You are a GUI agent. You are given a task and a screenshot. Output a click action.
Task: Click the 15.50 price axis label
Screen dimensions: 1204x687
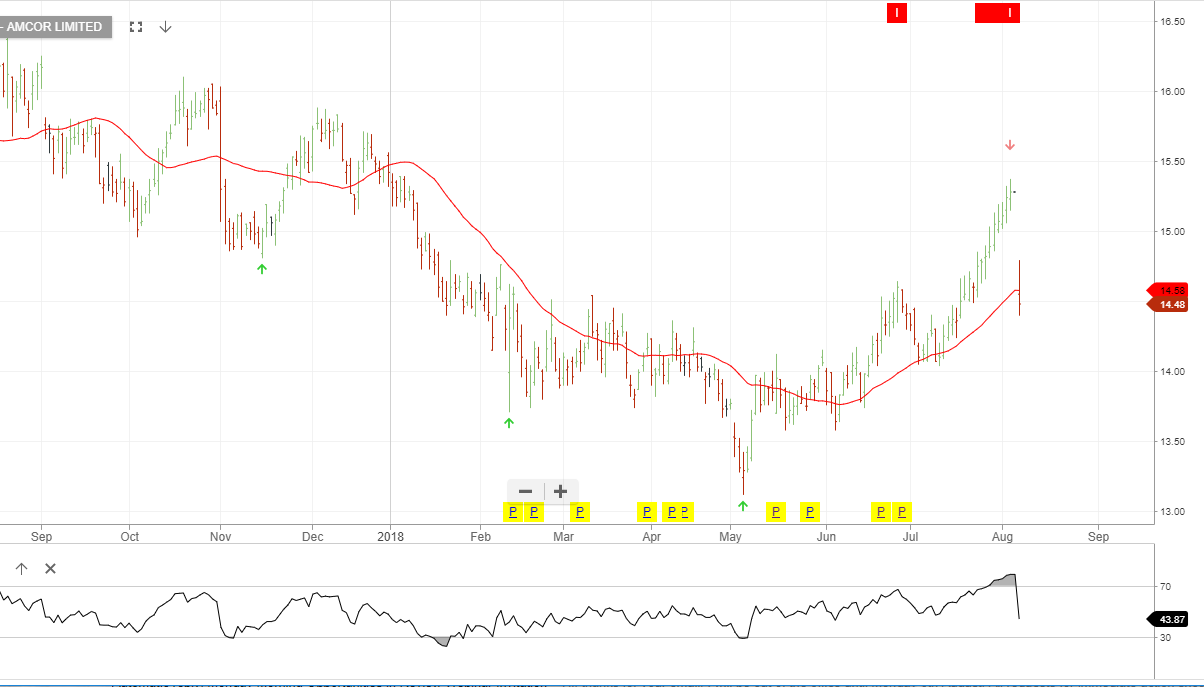pos(1172,161)
